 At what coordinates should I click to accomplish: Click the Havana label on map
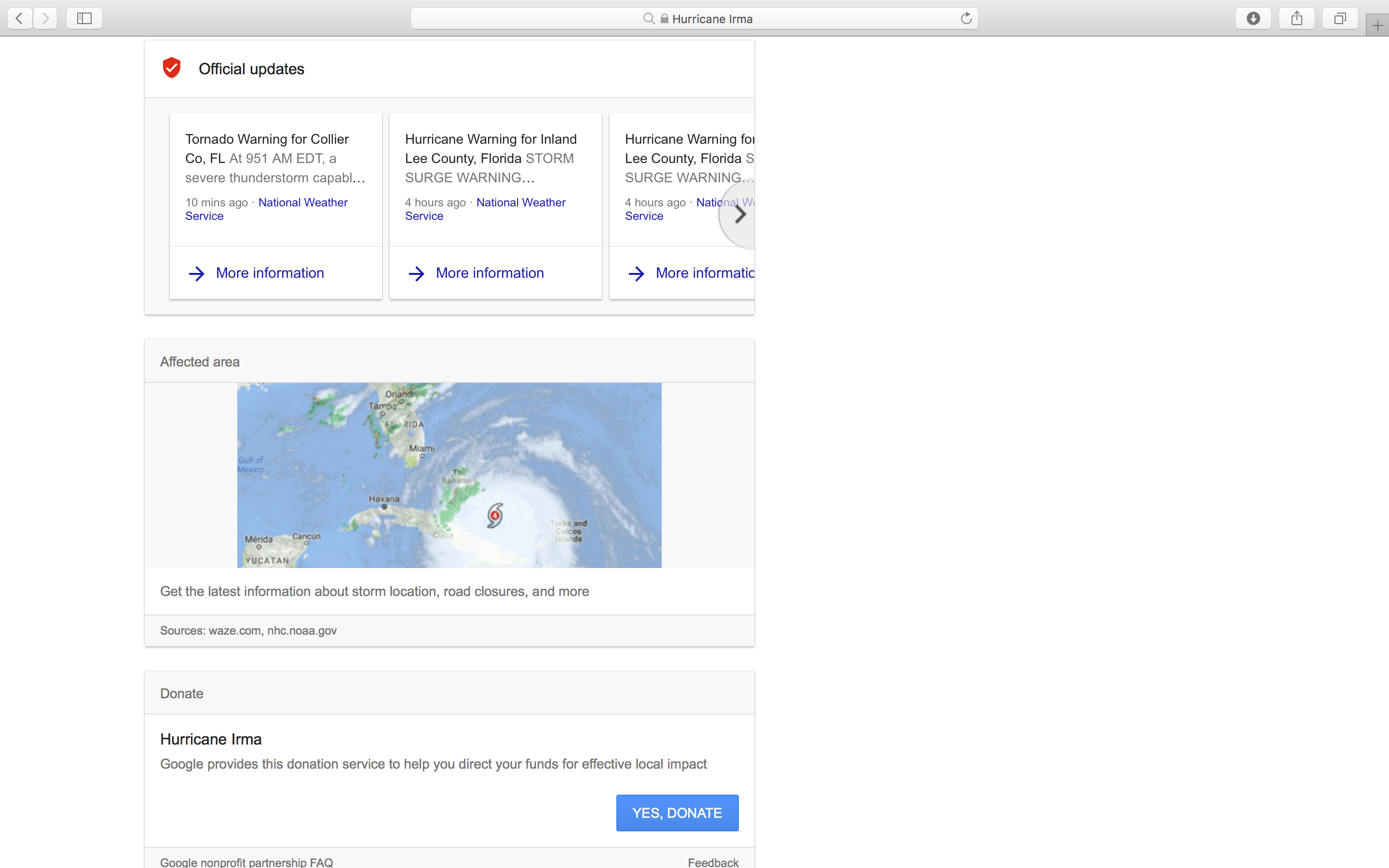tap(384, 499)
